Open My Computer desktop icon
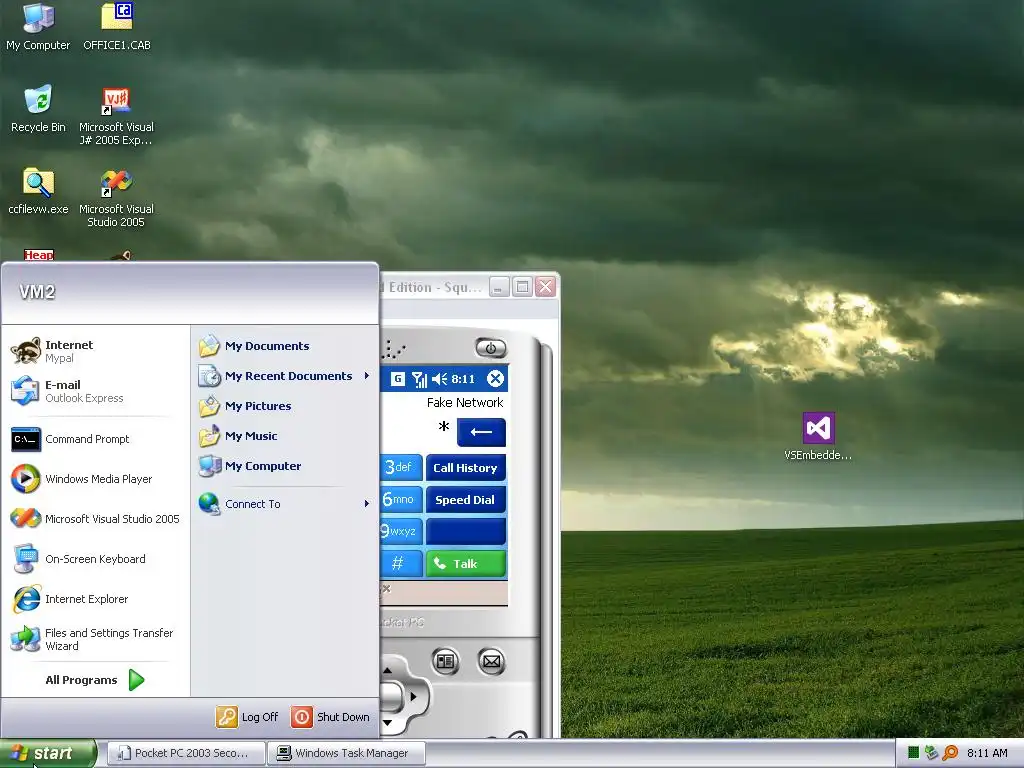 point(38,26)
